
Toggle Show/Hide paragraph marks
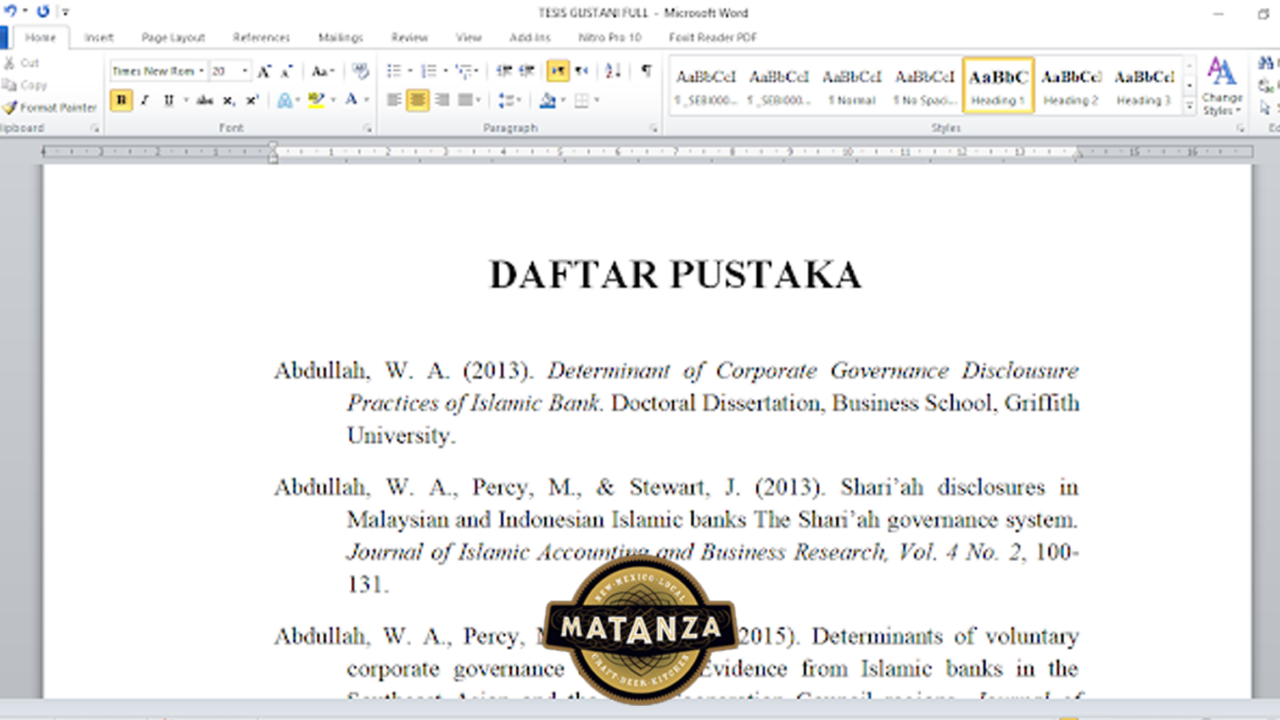click(646, 71)
